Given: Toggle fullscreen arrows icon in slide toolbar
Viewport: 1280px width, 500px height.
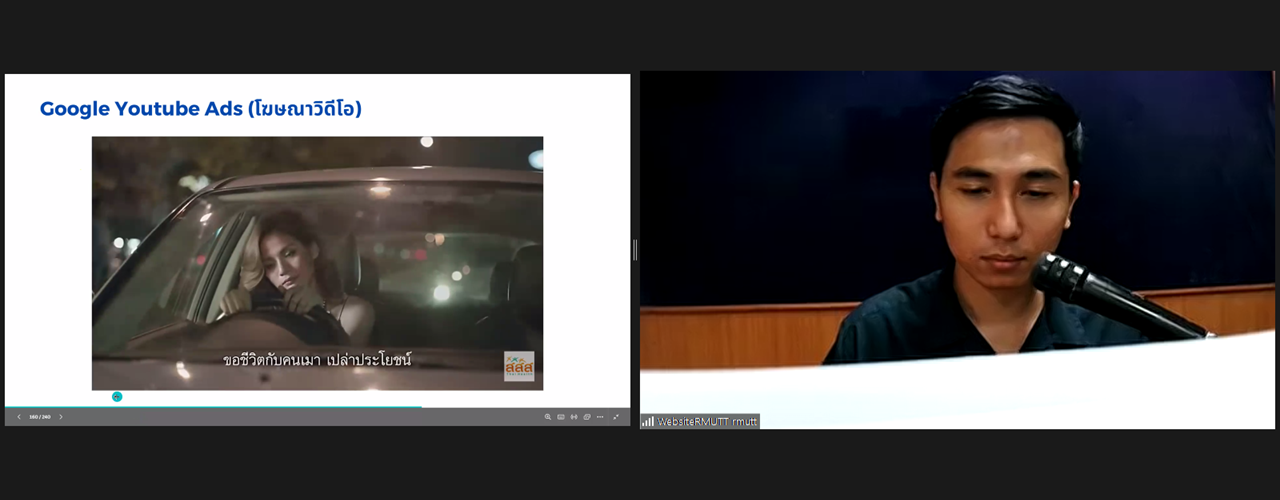Looking at the screenshot, I should click(616, 417).
